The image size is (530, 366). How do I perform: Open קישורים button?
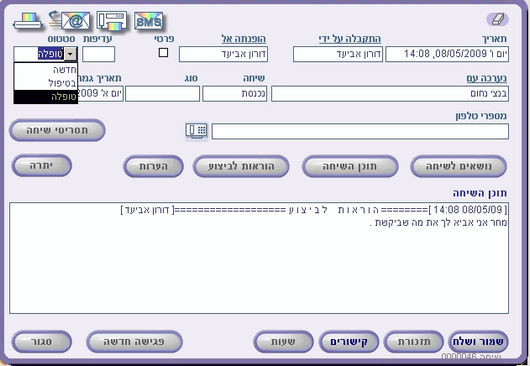[348, 341]
